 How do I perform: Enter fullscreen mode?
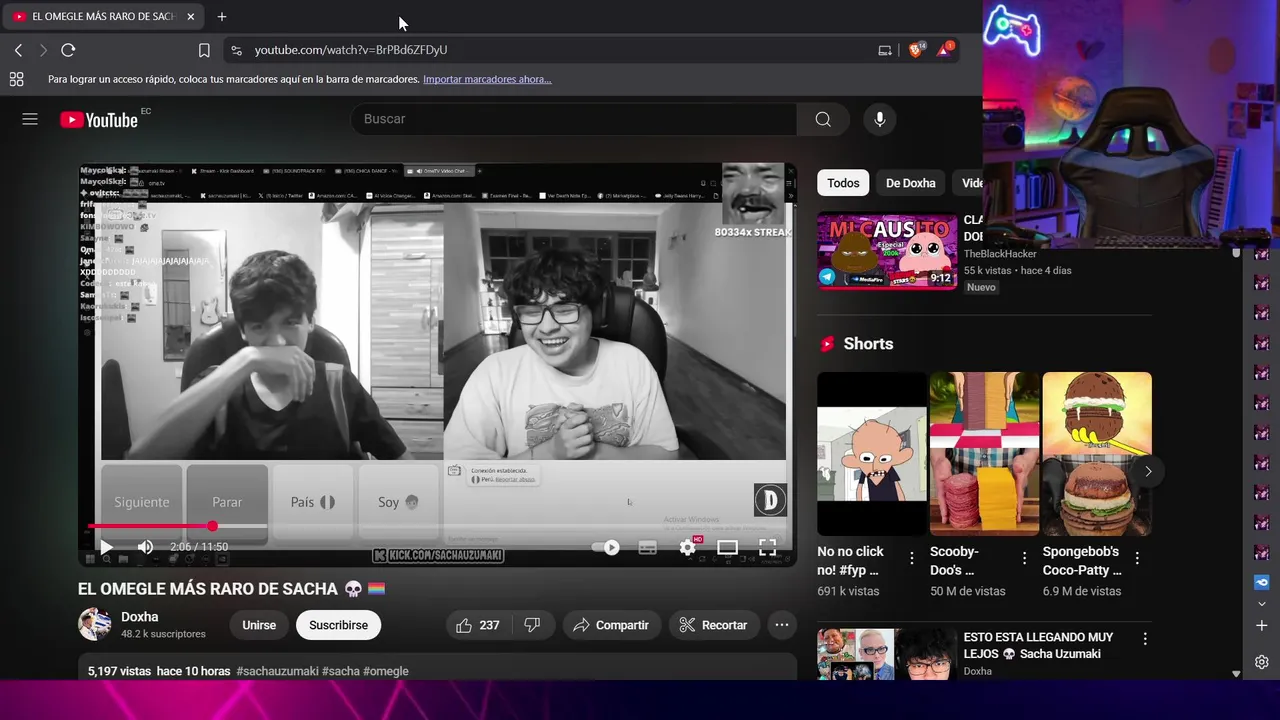[767, 547]
